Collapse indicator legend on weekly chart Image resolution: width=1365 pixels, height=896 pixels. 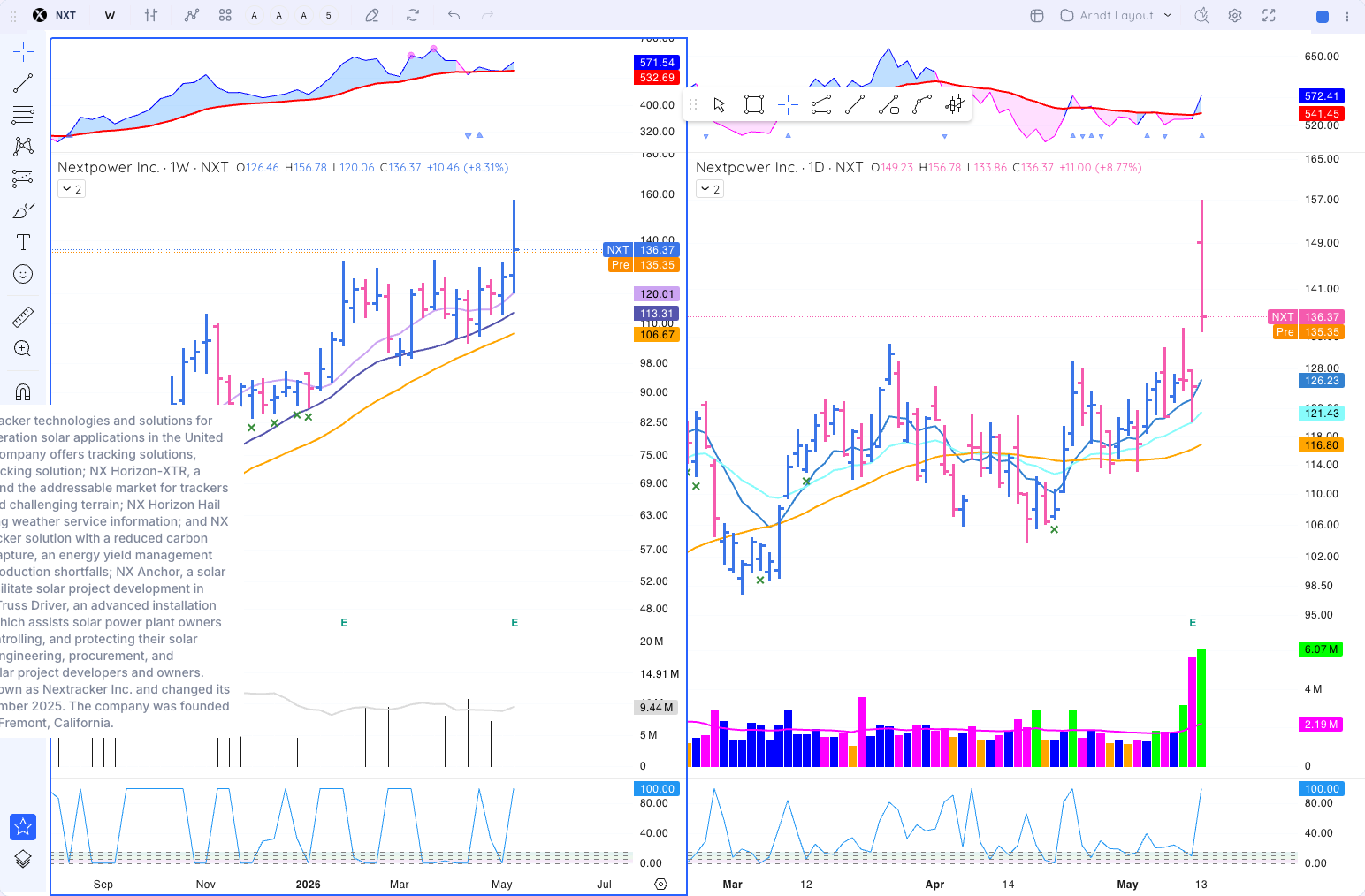72,189
